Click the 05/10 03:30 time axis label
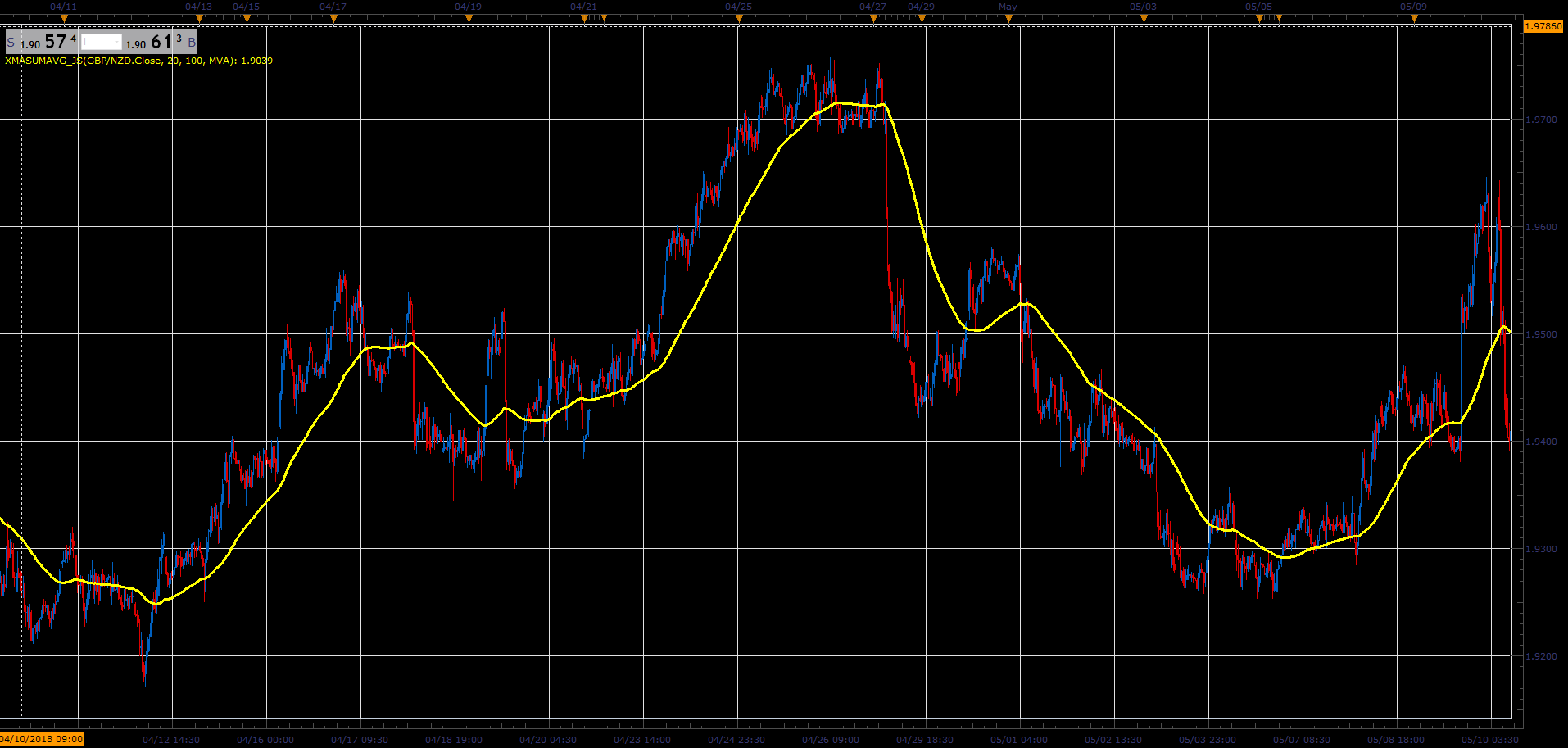 point(1490,740)
